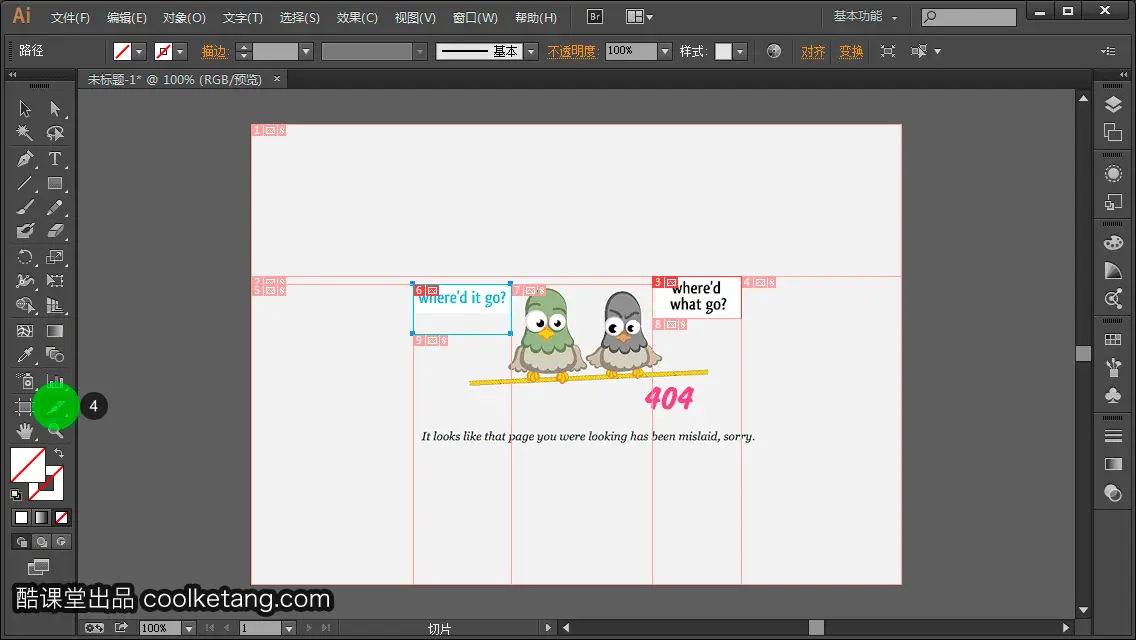The width and height of the screenshot is (1136, 640).
Task: Open the Stroke lines panel
Action: tap(1113, 436)
